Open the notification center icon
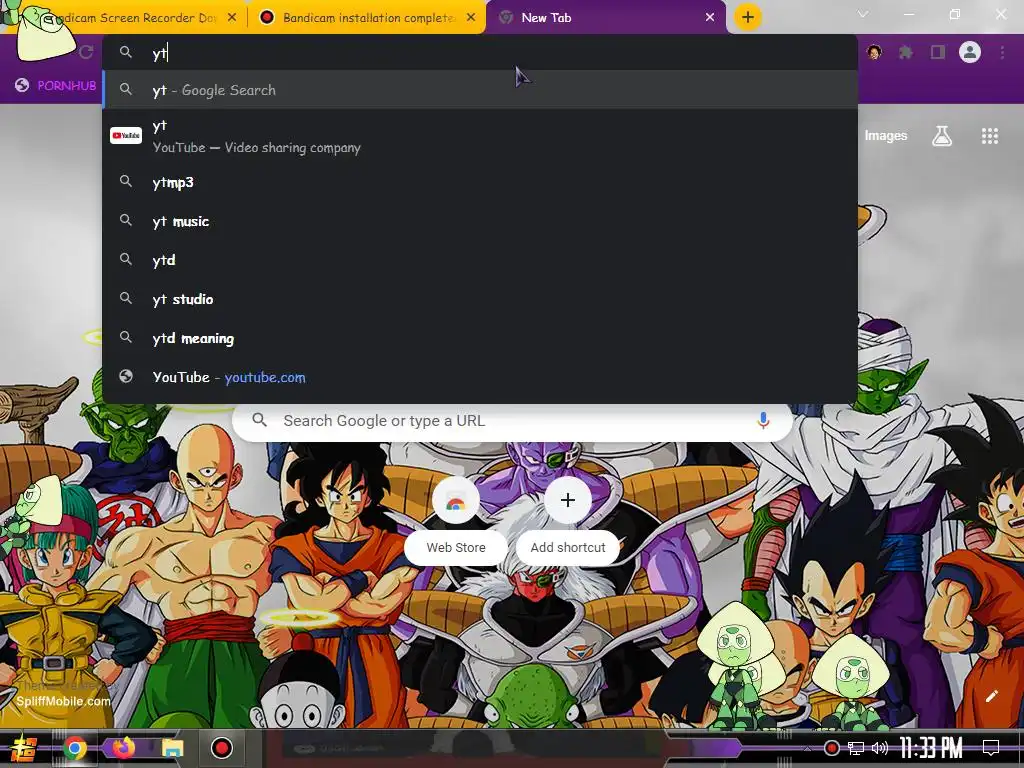1024x768 pixels. pos(991,748)
